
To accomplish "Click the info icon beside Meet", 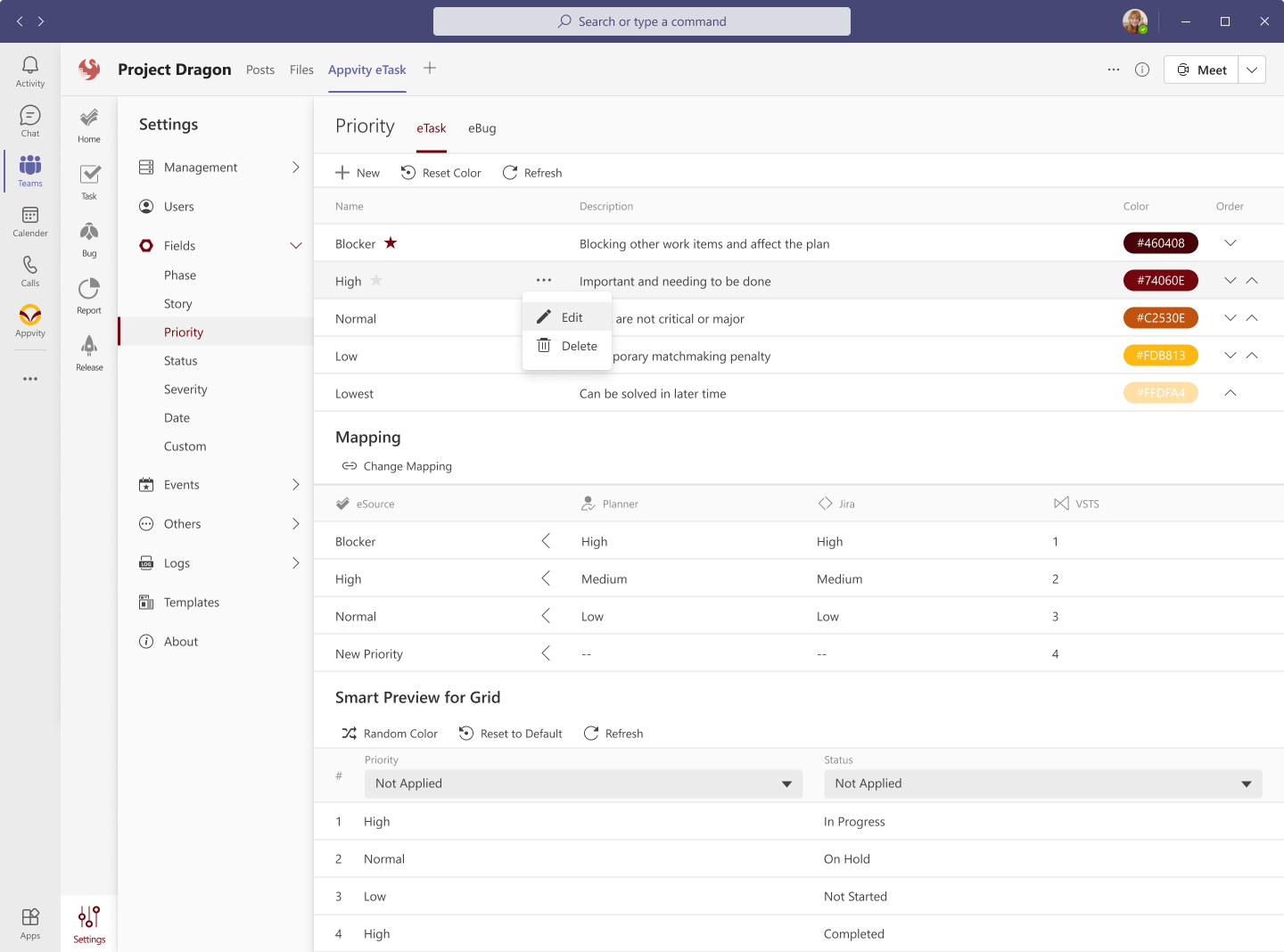I will pyautogui.click(x=1142, y=70).
